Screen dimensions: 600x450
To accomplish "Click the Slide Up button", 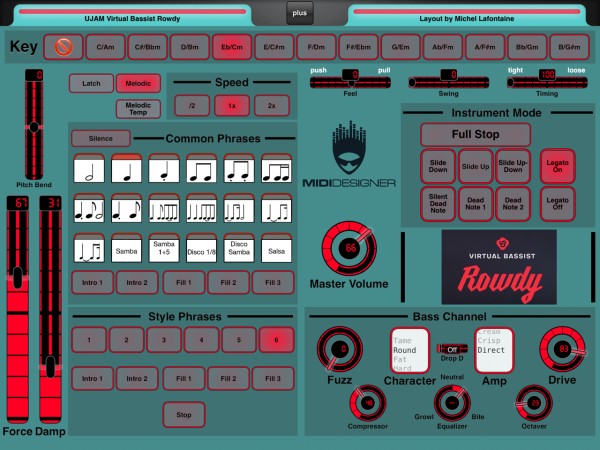I will click(475, 166).
